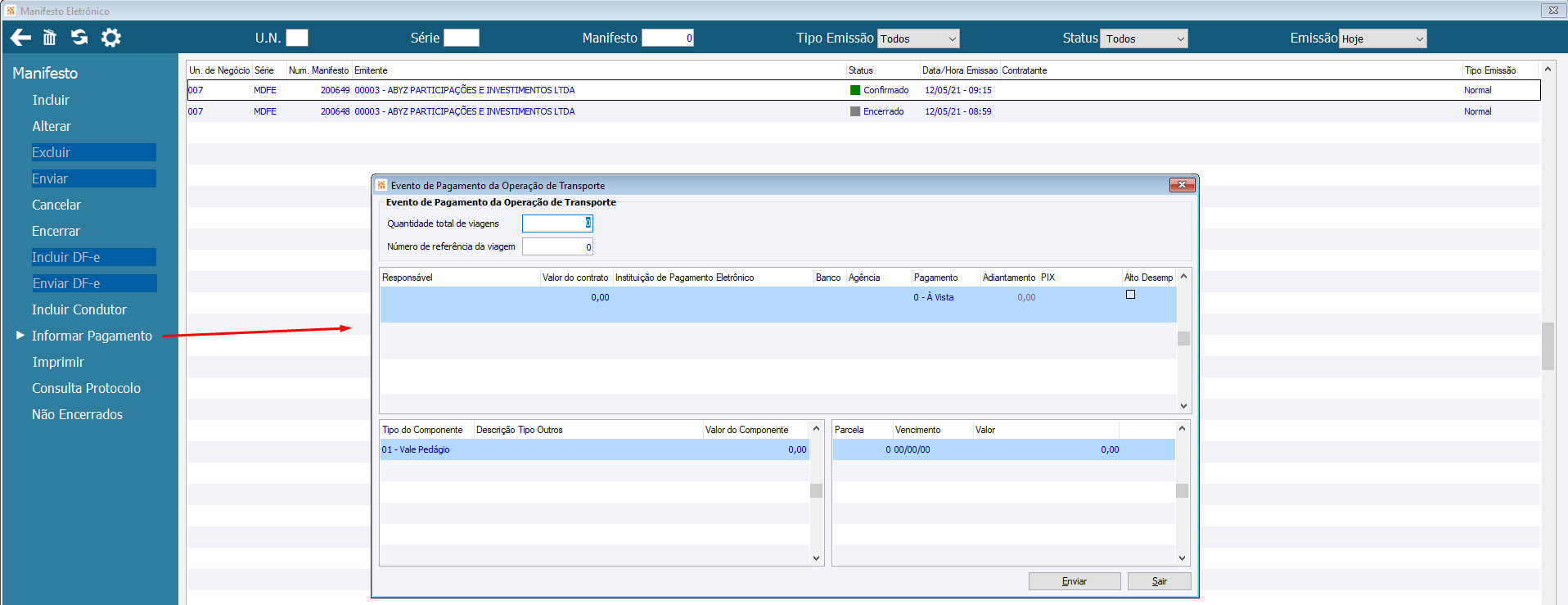Click the Quantidade total de viagens field
1568x605 pixels.
click(x=557, y=223)
